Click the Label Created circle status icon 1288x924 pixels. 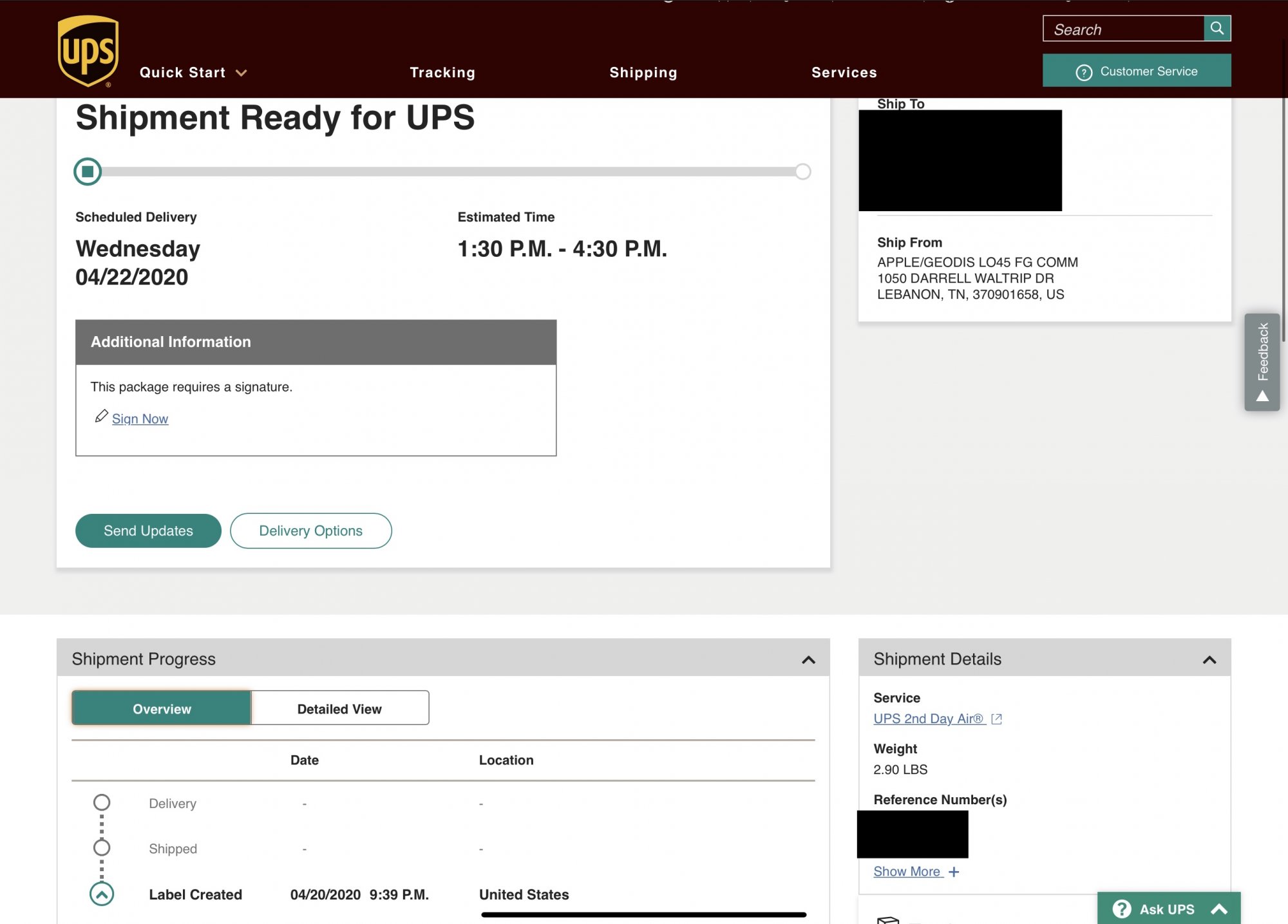pyautogui.click(x=102, y=894)
